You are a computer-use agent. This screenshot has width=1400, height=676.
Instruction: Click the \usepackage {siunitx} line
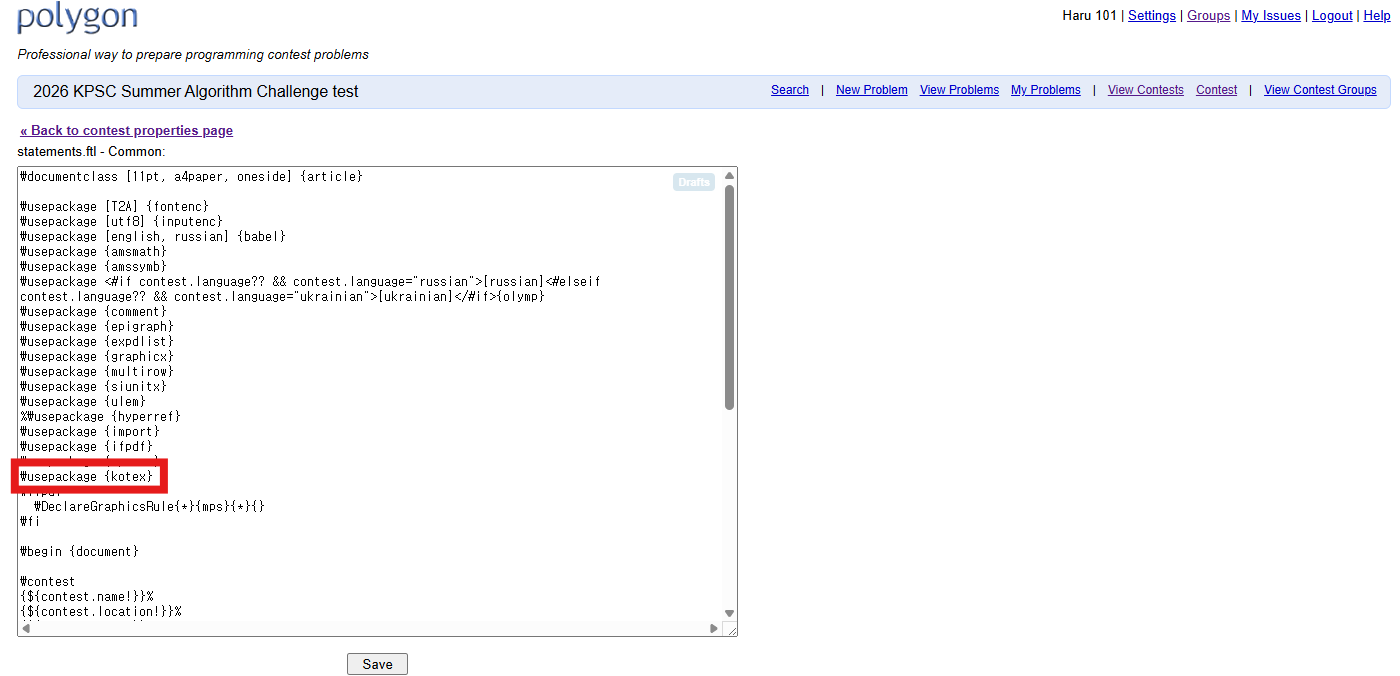click(x=94, y=387)
